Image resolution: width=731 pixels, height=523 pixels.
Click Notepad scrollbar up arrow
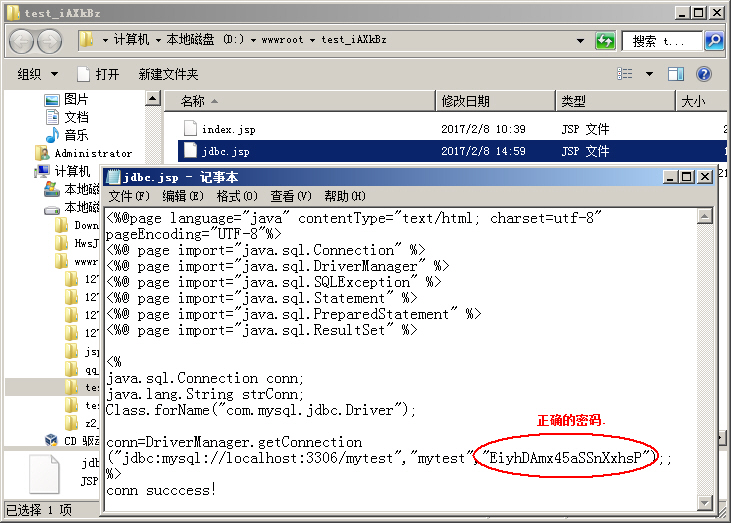click(x=705, y=216)
